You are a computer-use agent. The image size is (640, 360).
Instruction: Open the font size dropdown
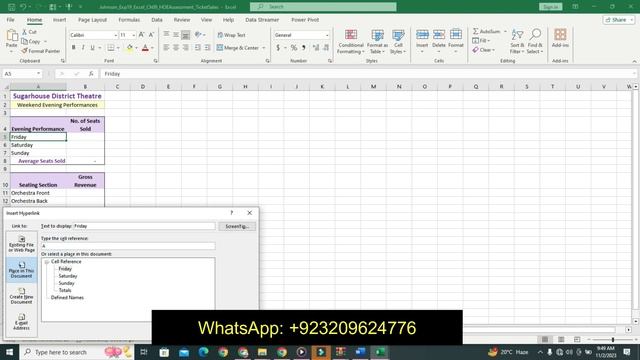tap(133, 36)
